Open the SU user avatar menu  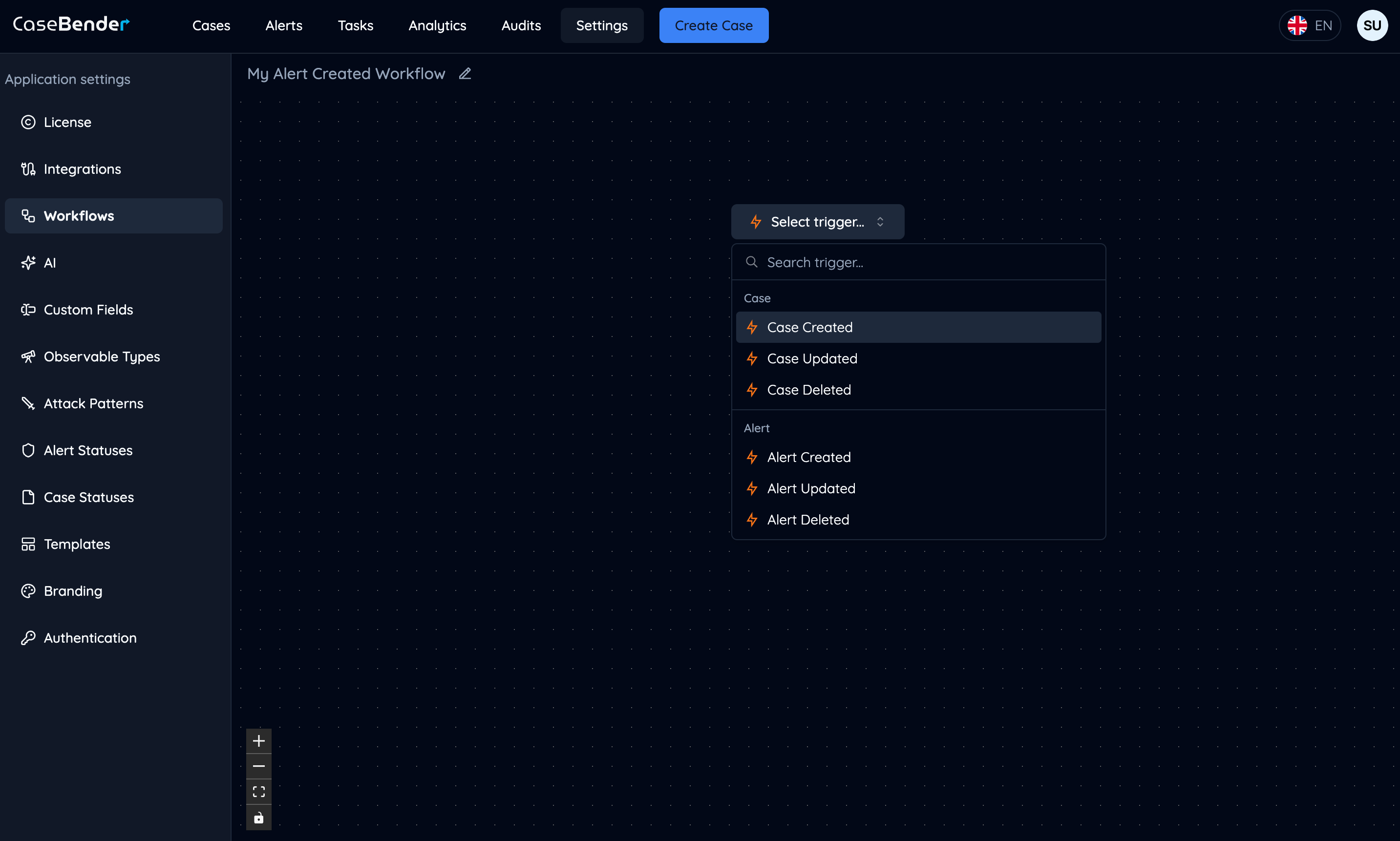[1372, 25]
